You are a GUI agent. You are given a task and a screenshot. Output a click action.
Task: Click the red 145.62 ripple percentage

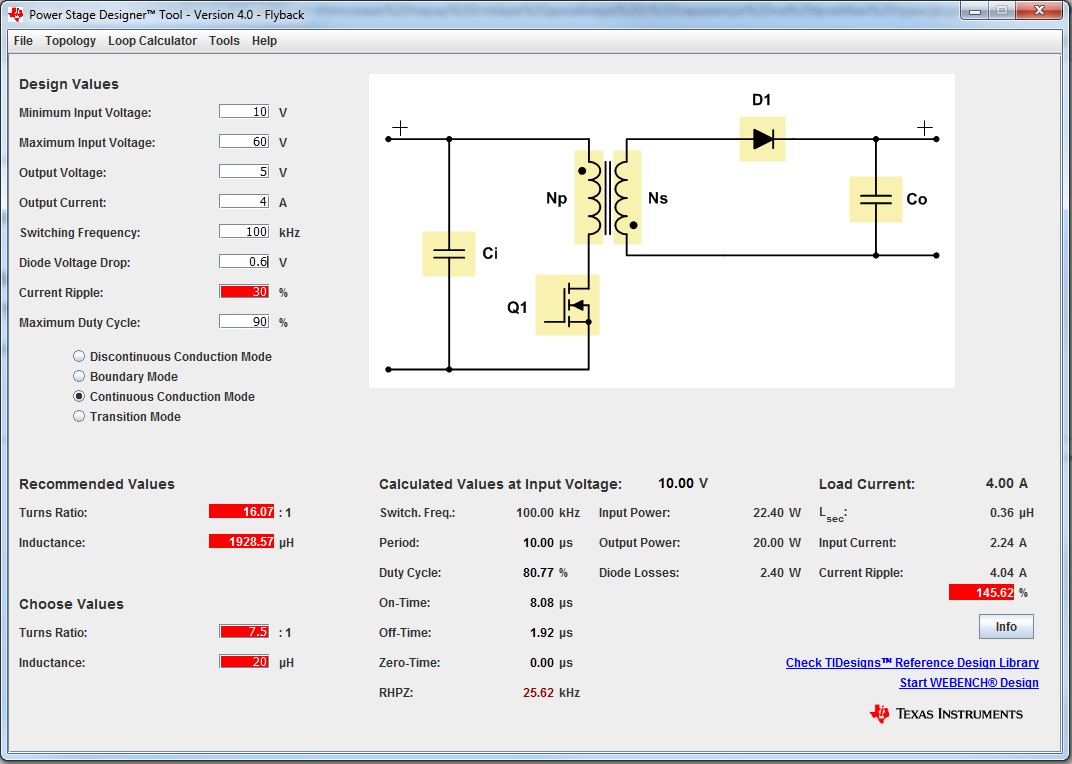[x=981, y=592]
